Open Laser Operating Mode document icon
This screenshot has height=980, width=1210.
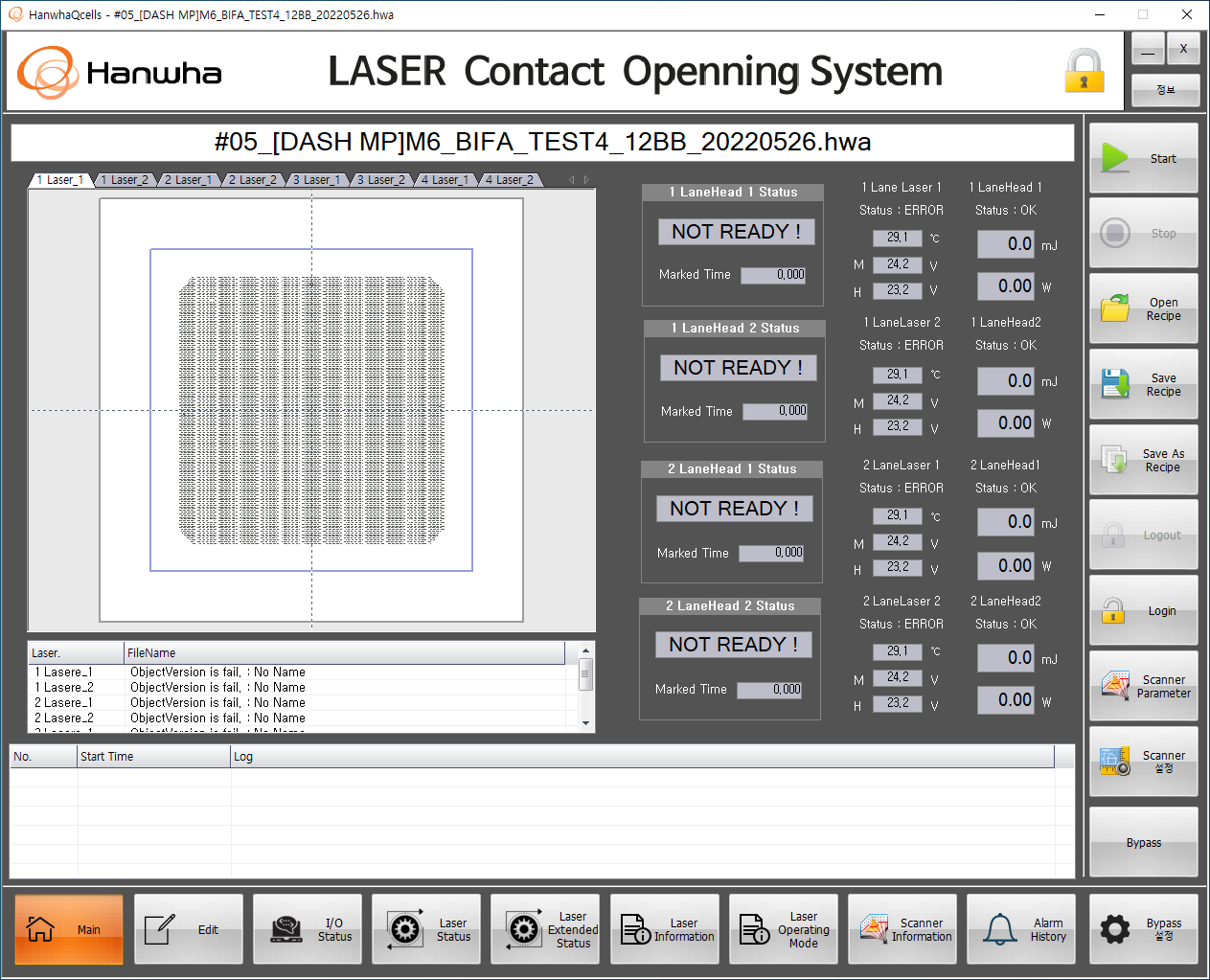[x=754, y=929]
